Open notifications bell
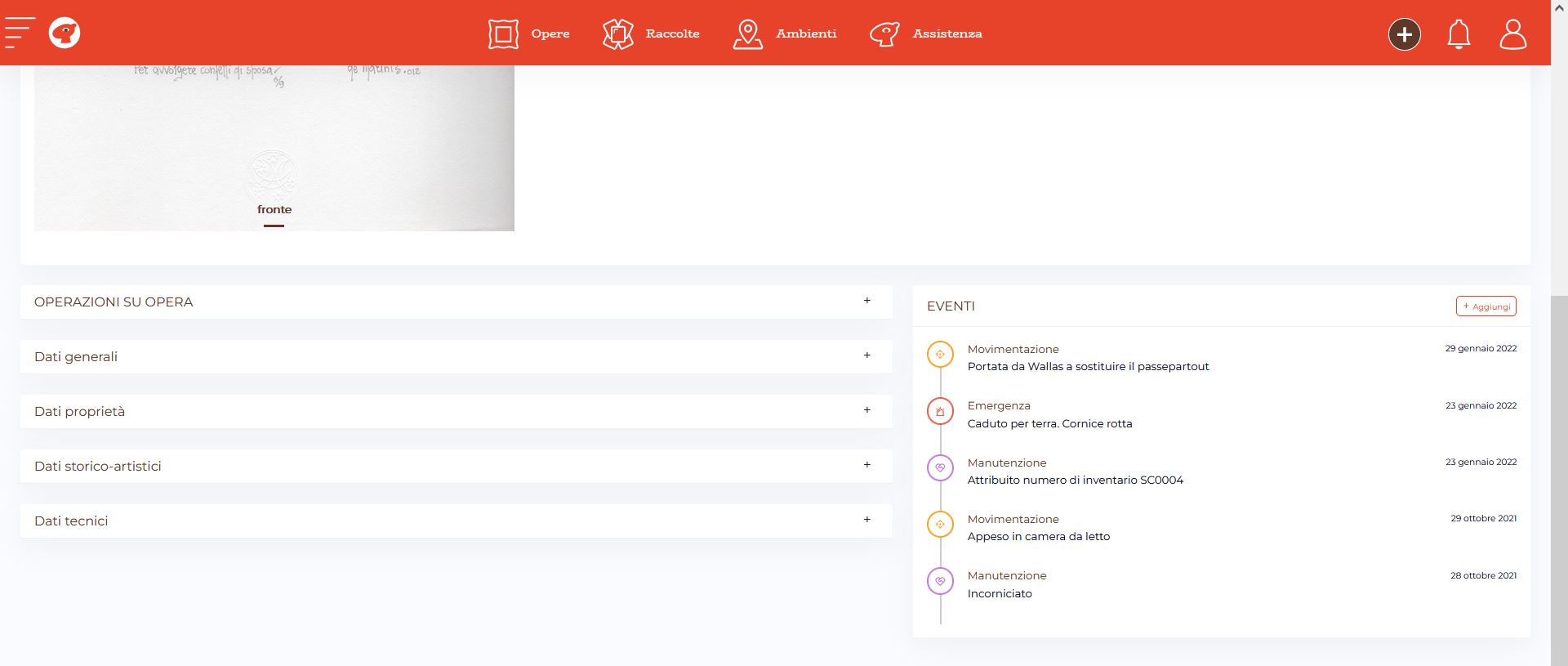Screen dimensions: 1568x666 pyautogui.click(x=1459, y=34)
